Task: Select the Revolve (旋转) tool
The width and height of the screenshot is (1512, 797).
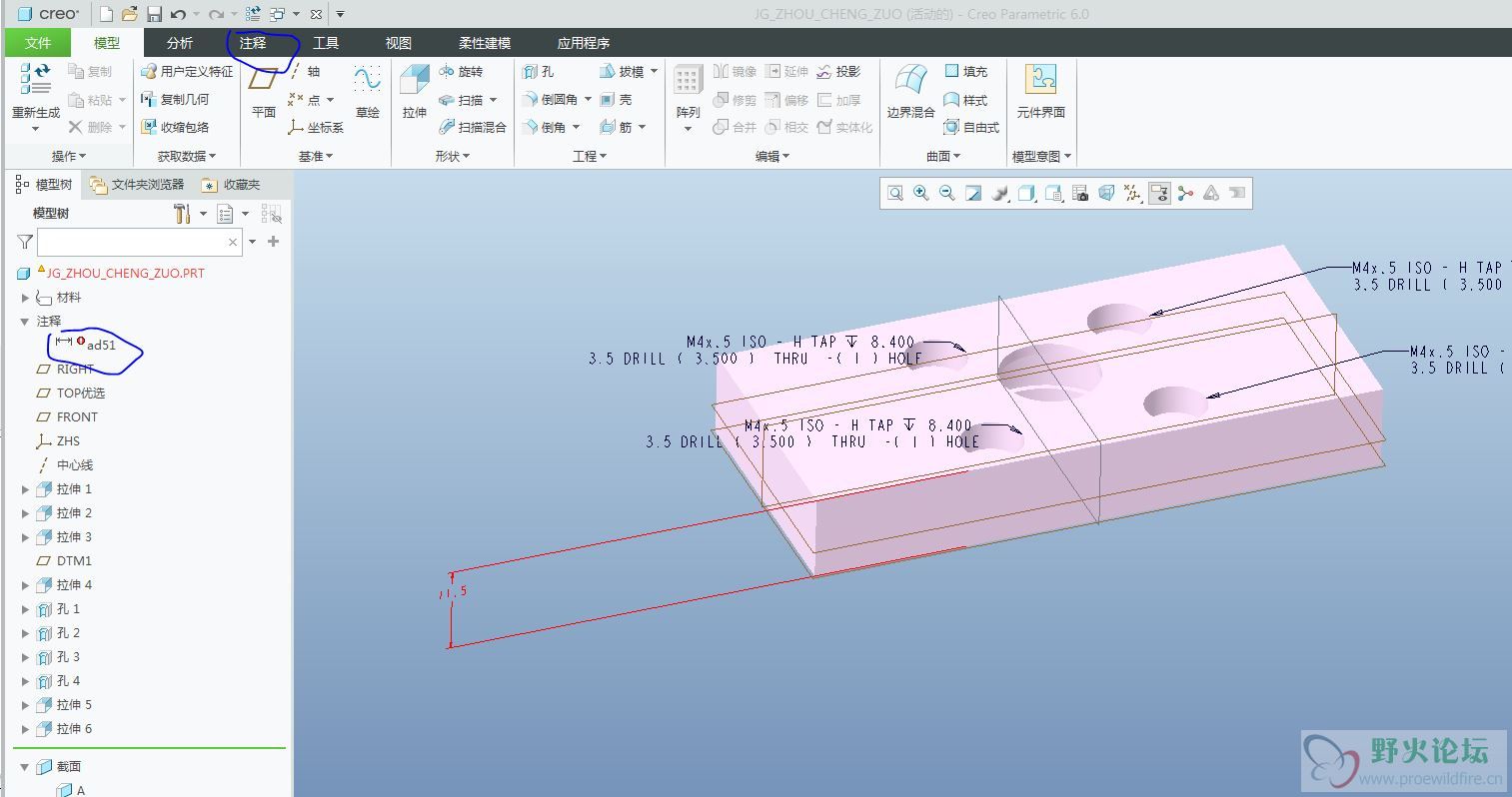Action: [x=461, y=72]
